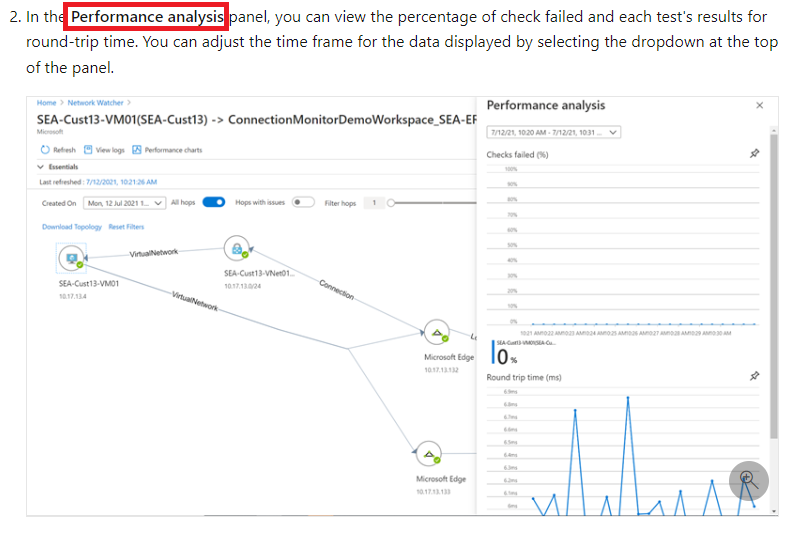Click the Home breadcrumb link

(x=46, y=103)
